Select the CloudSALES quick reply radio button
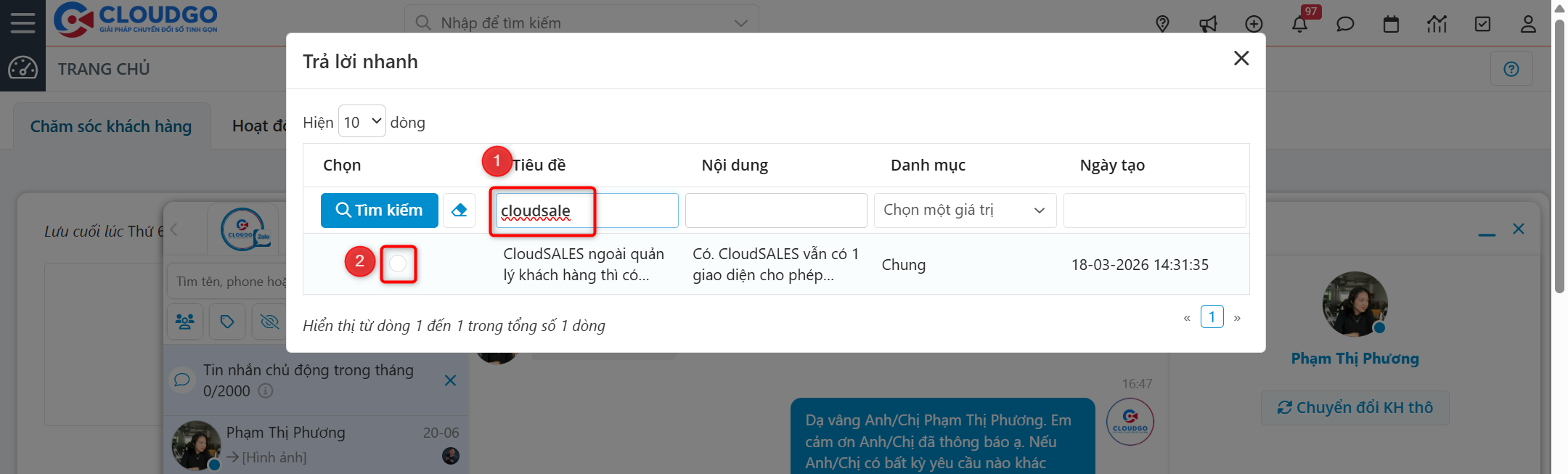Screen dimensions: 1568x474 pos(398,264)
